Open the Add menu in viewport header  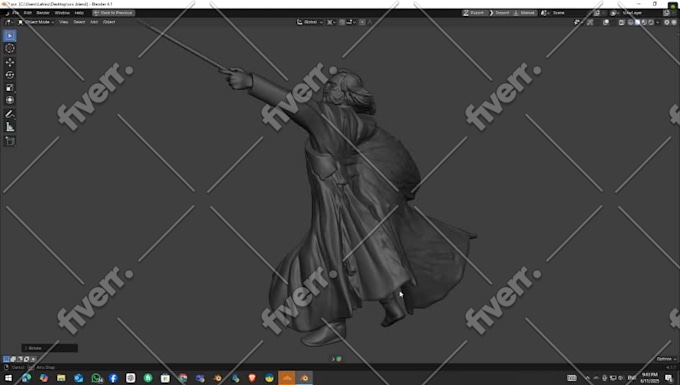[94, 22]
